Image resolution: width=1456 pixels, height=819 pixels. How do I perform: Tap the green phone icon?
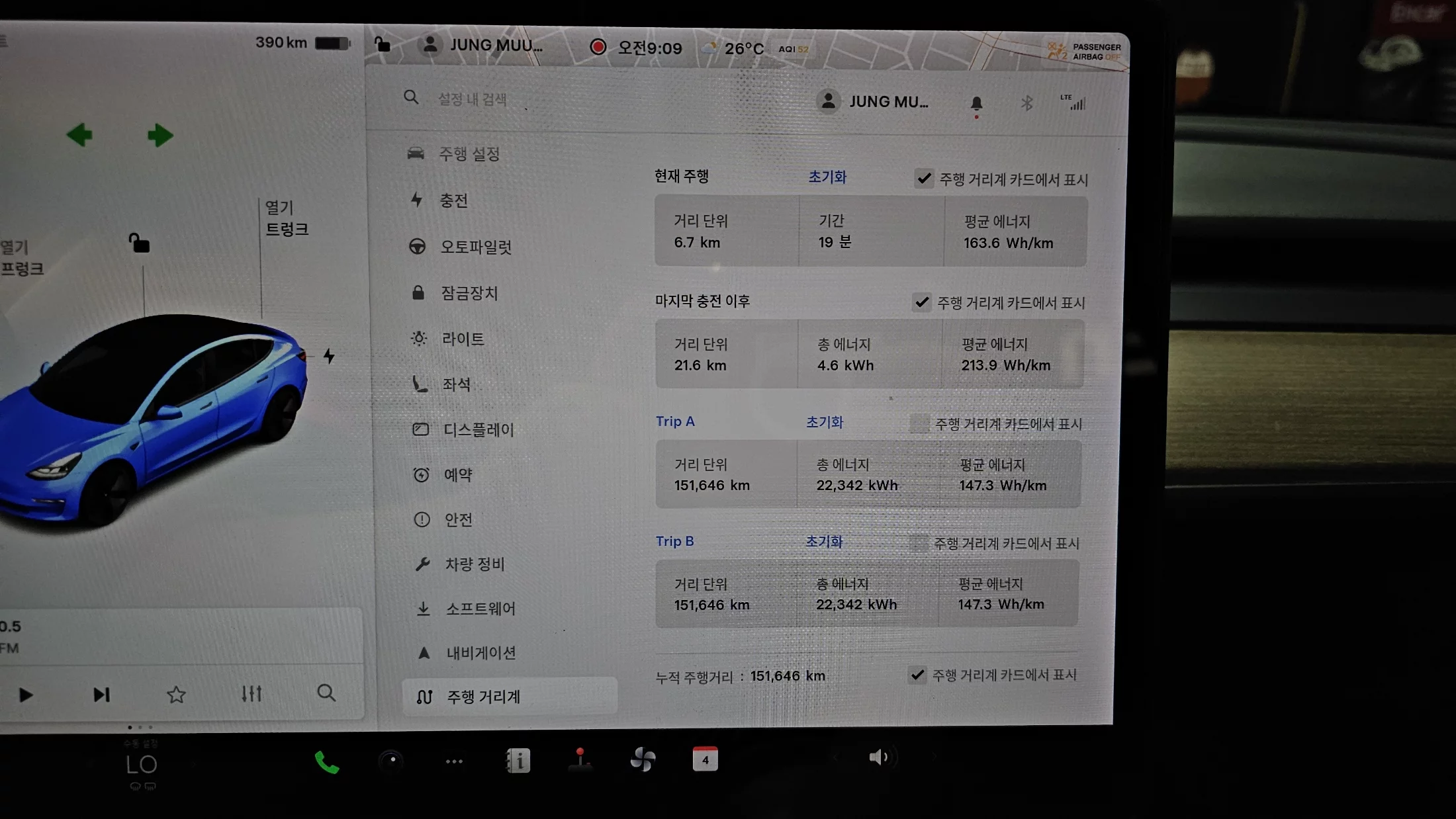pyautogui.click(x=326, y=762)
